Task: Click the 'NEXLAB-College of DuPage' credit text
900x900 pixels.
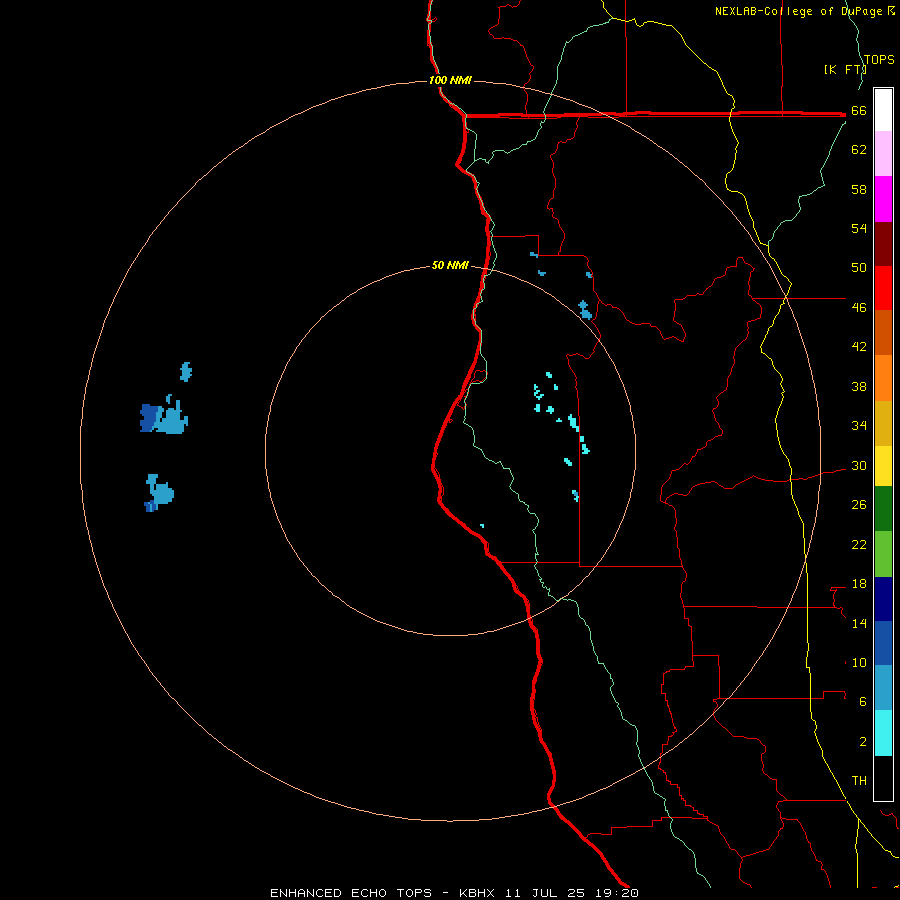Action: pos(798,11)
